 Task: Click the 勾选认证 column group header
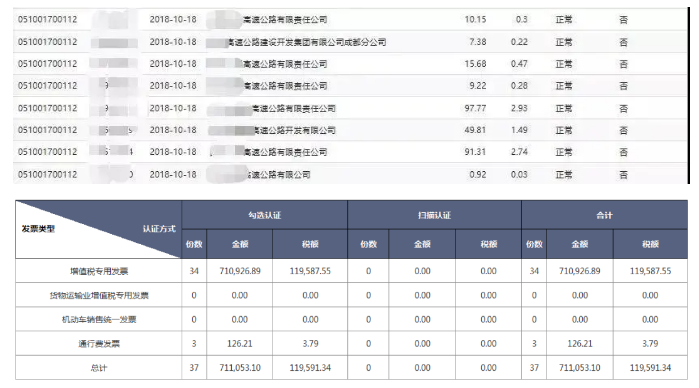coord(264,215)
